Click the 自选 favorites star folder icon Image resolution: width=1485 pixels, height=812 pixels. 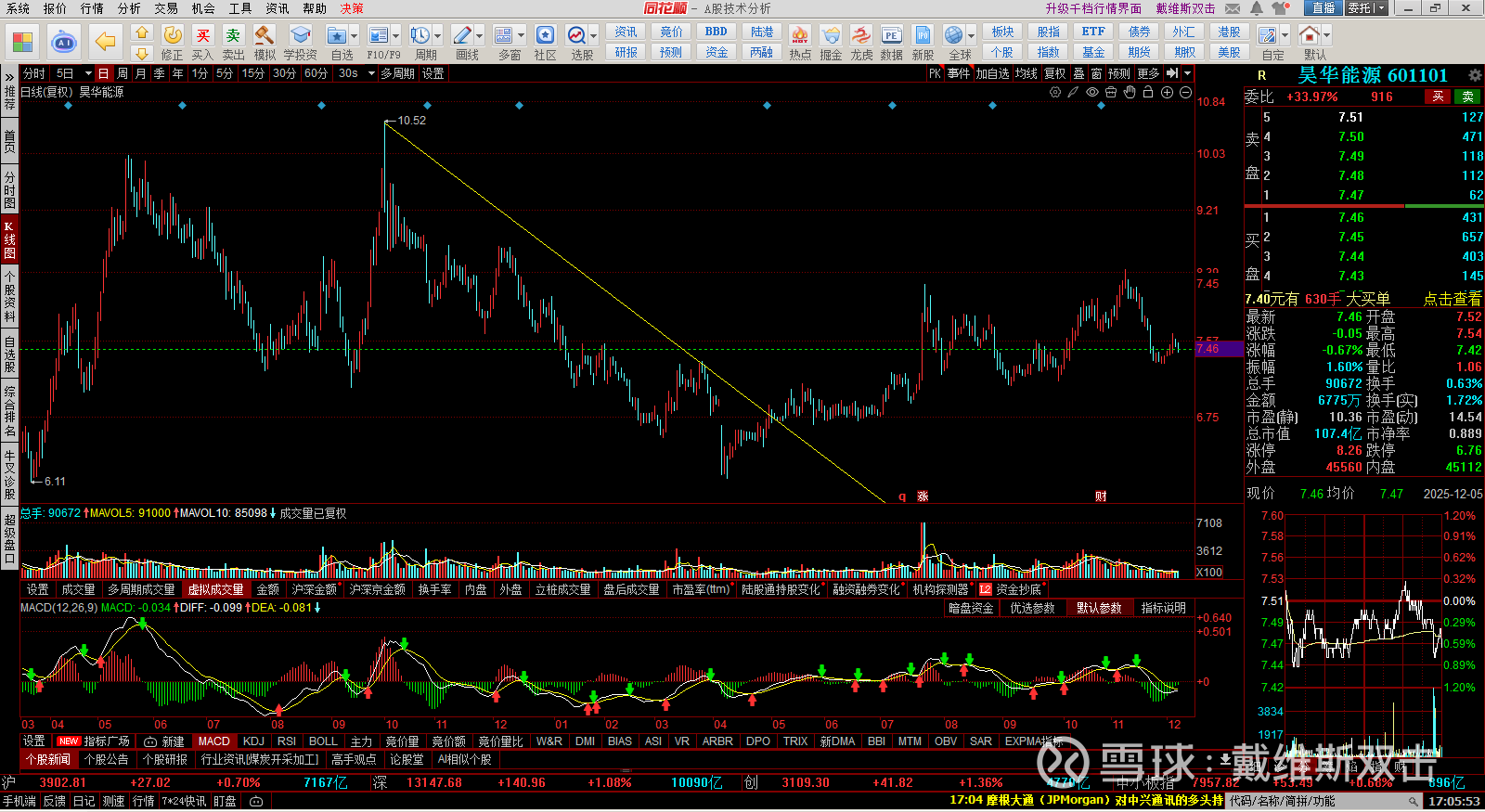336,35
